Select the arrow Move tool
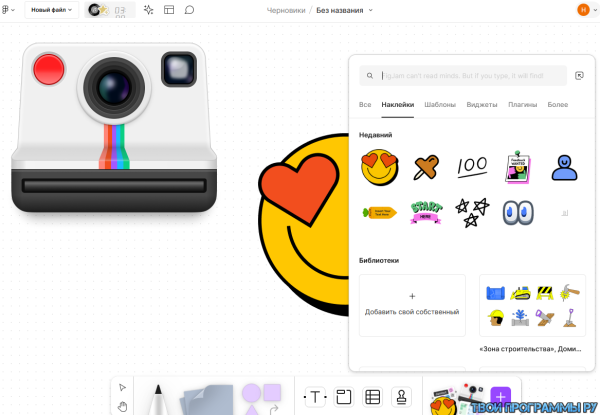Viewport: 600px width, 415px height. (122, 387)
